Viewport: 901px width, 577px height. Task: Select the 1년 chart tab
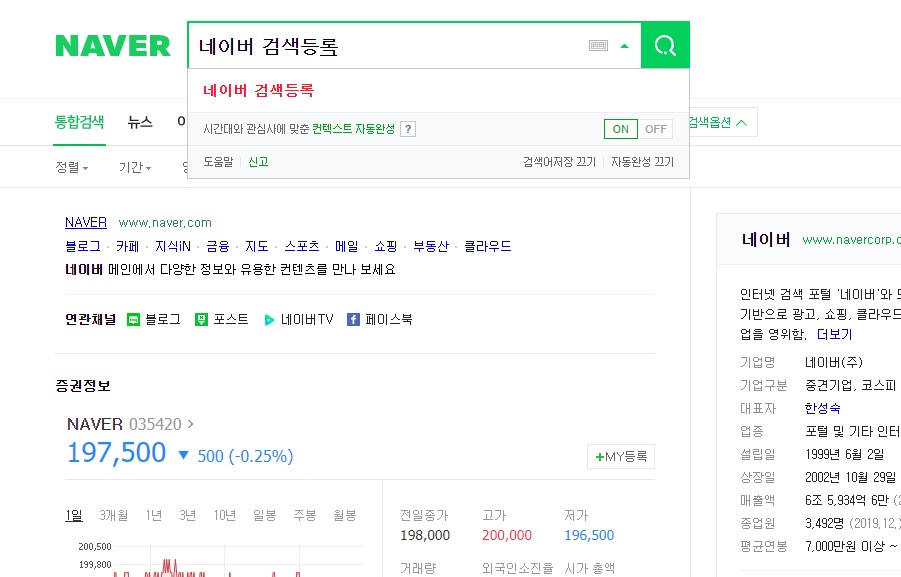tap(153, 515)
